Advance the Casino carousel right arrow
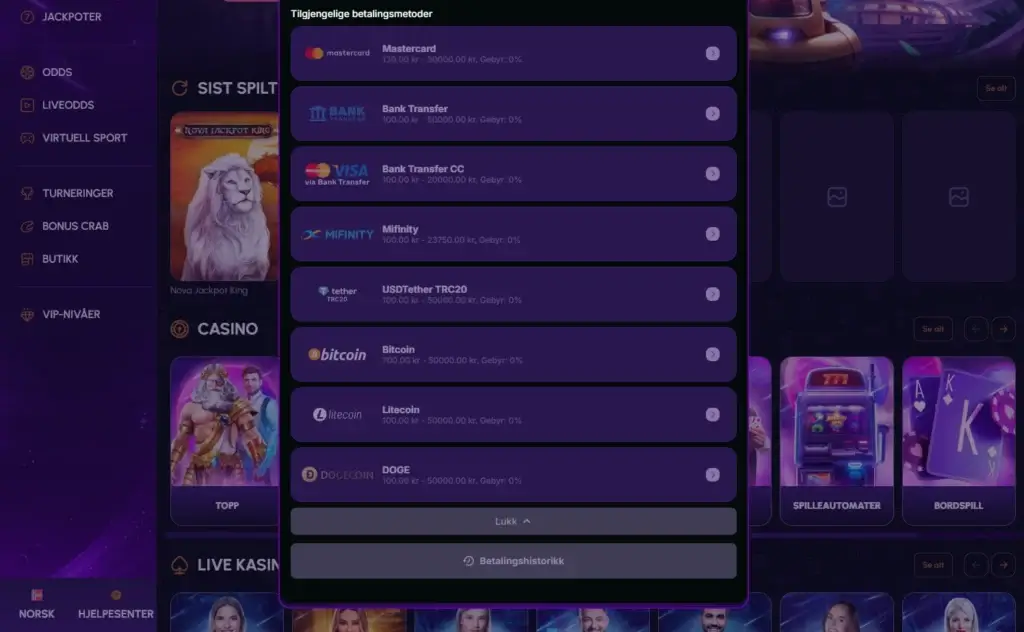This screenshot has height=632, width=1024. click(x=1003, y=329)
